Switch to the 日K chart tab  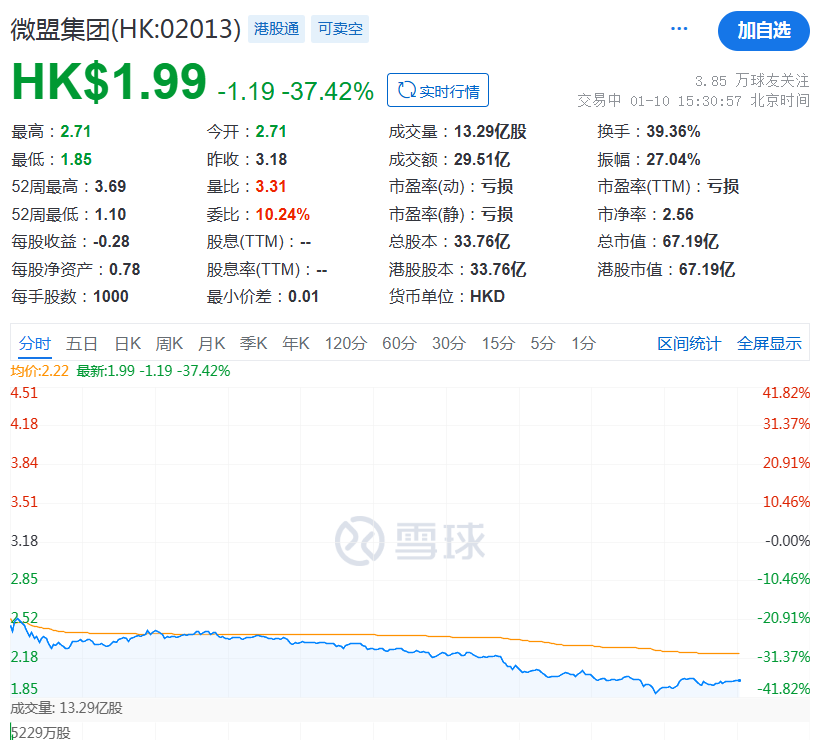[x=127, y=343]
